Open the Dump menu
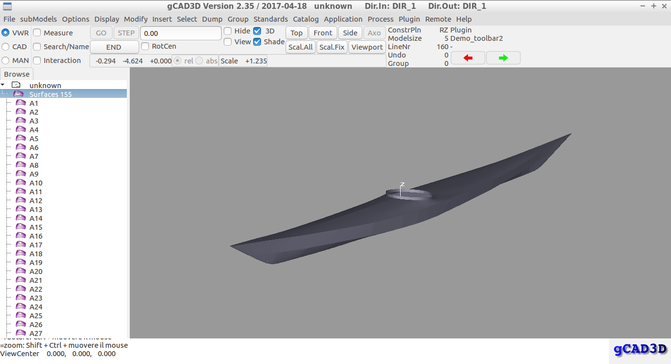Screen dimensions: 671x364 (212, 19)
